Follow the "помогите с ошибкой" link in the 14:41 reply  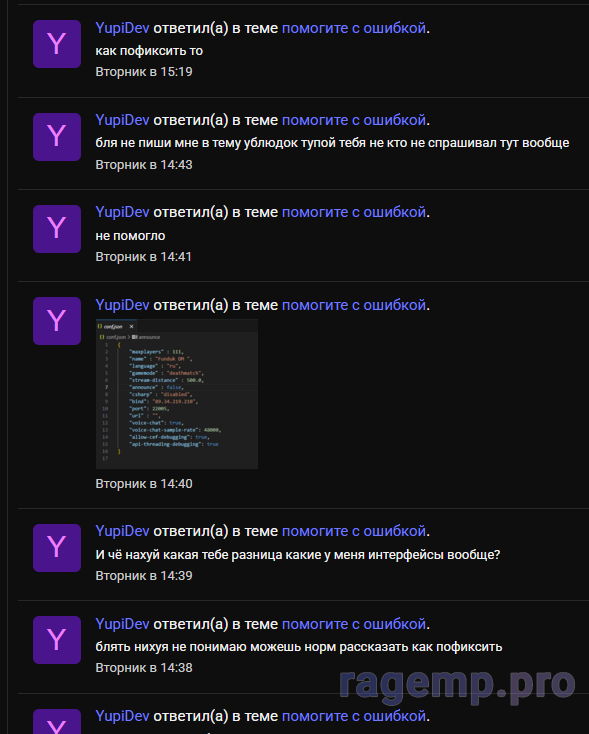tap(354, 212)
